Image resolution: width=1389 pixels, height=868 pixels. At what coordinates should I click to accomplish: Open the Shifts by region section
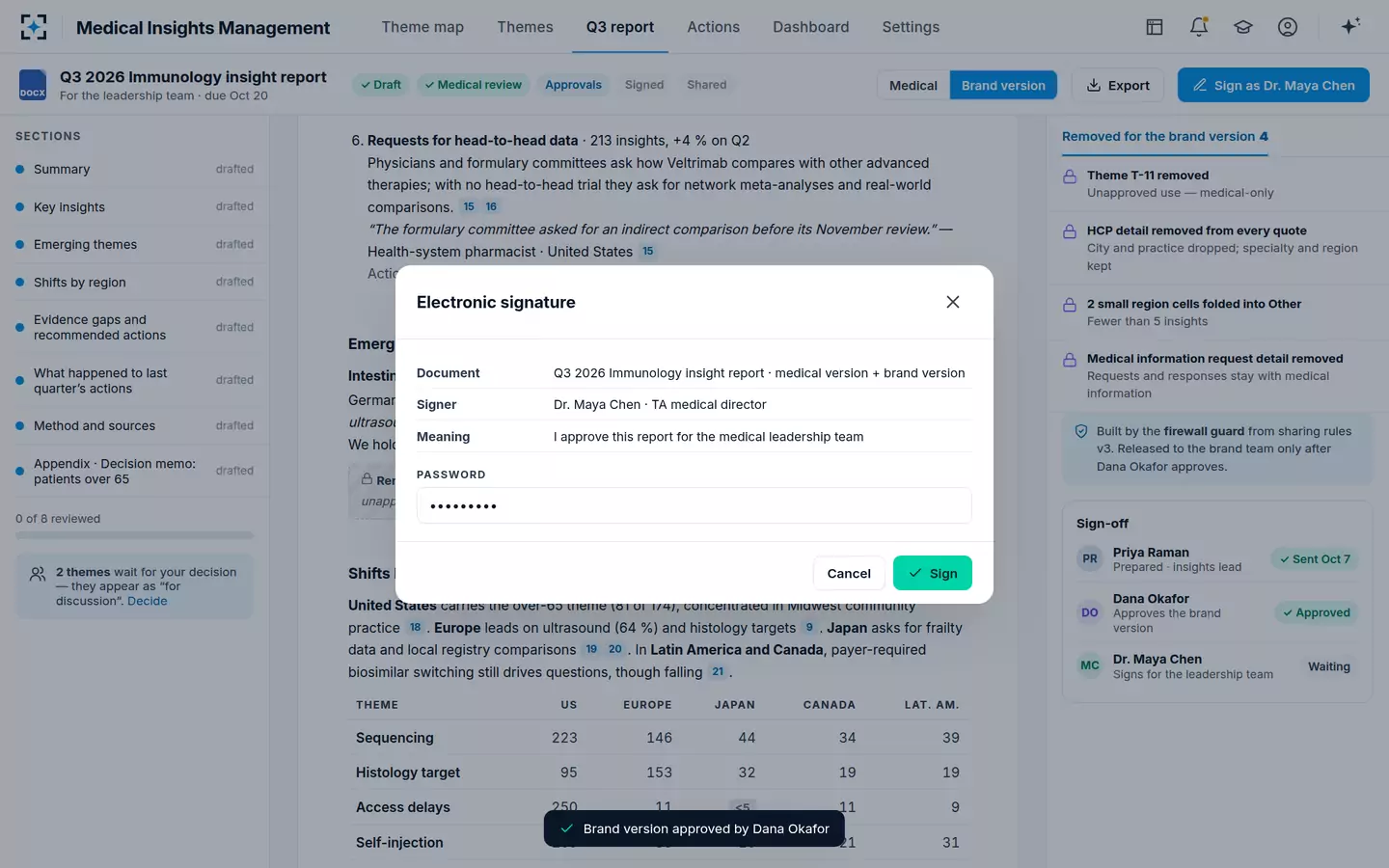click(x=135, y=283)
